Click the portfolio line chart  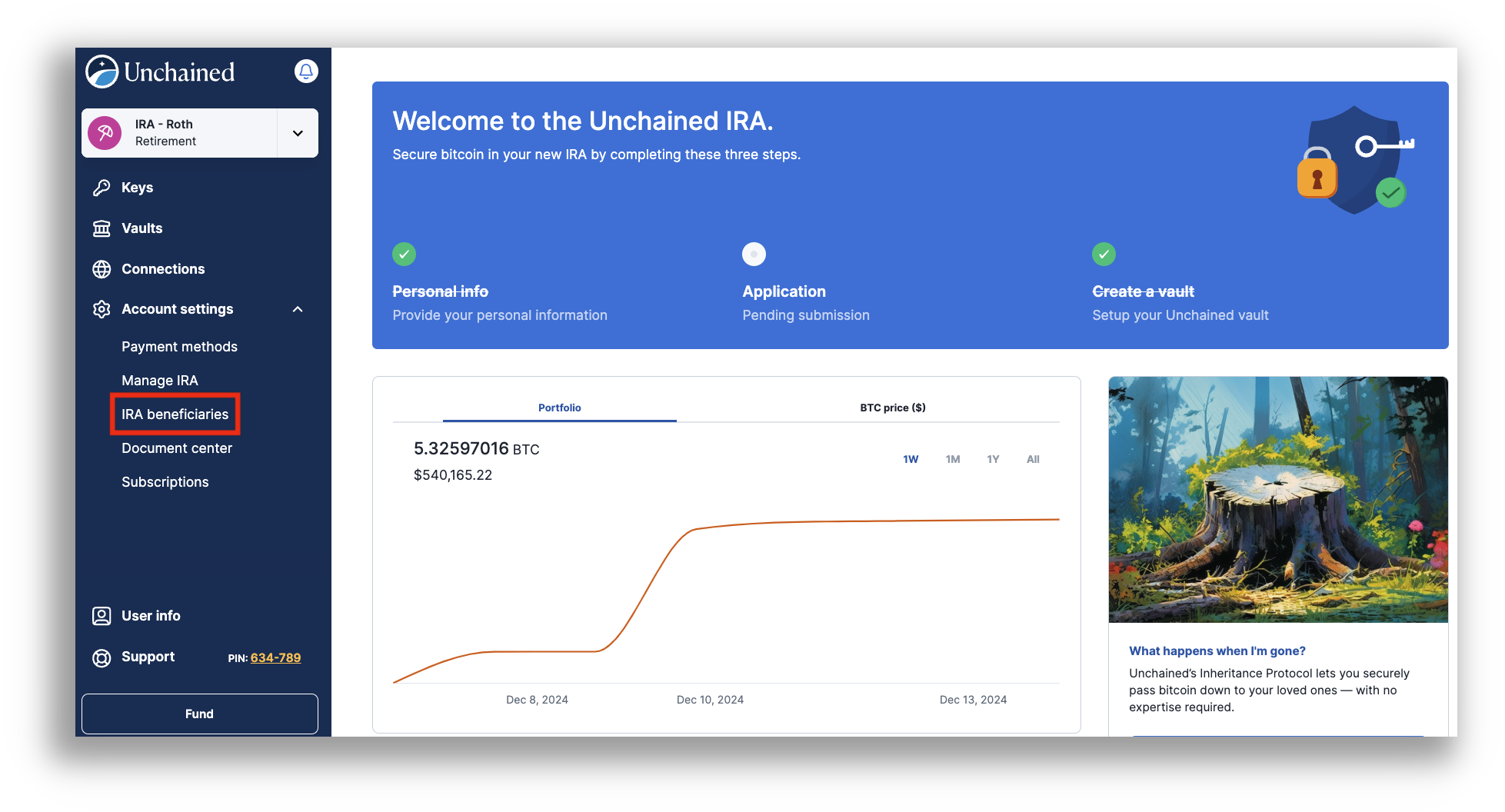click(726, 600)
